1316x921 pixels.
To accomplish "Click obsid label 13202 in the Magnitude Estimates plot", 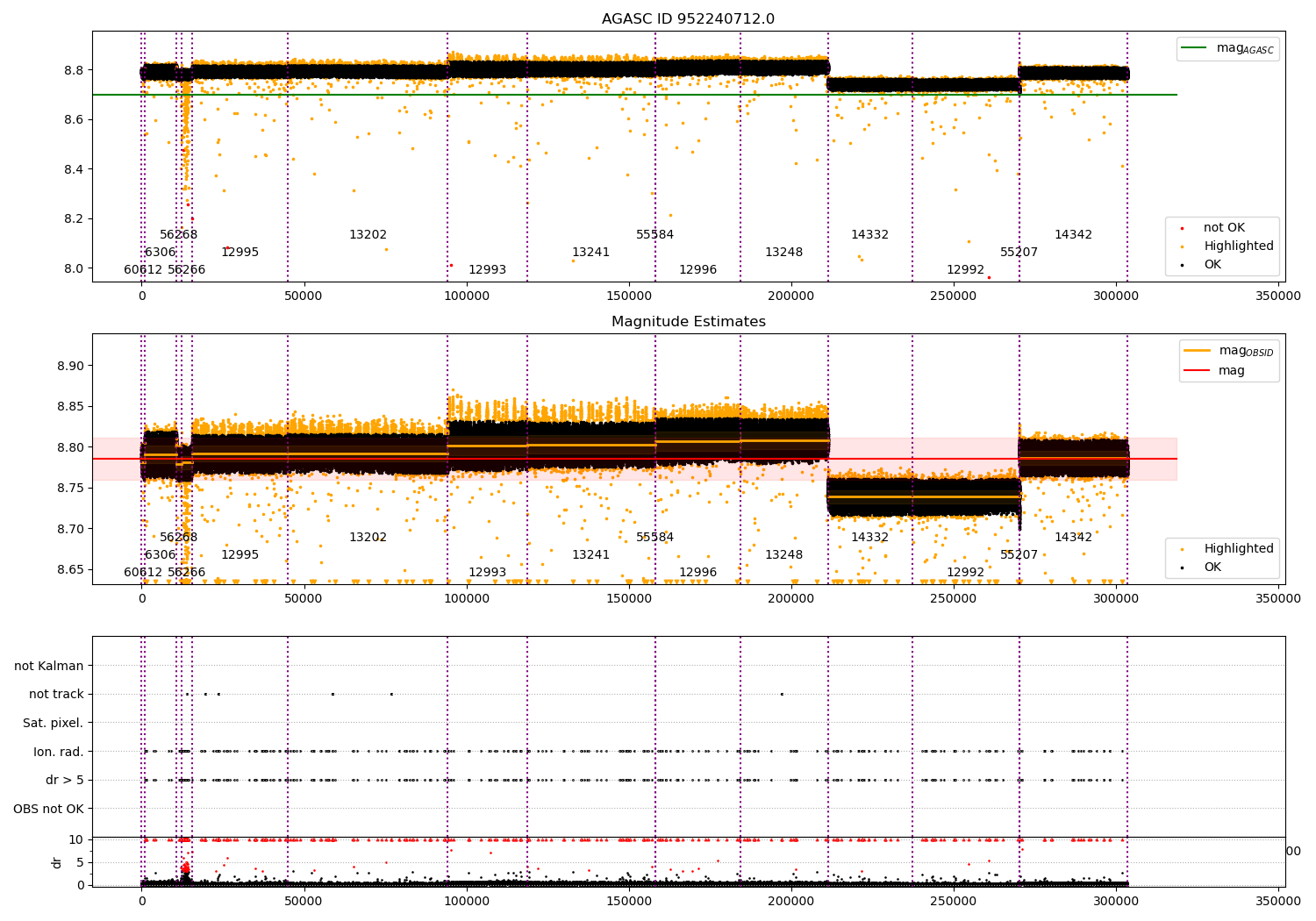I will 368,538.
